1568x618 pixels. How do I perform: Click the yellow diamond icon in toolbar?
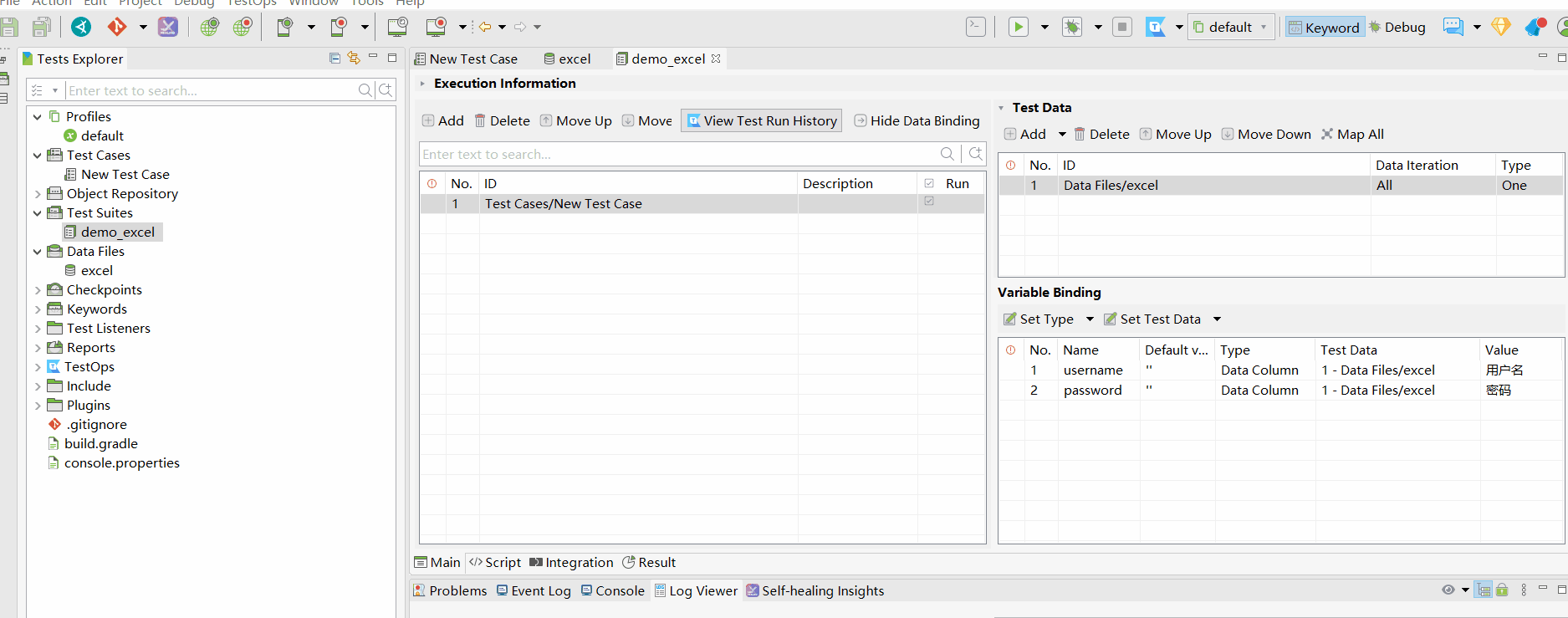pos(1501,27)
